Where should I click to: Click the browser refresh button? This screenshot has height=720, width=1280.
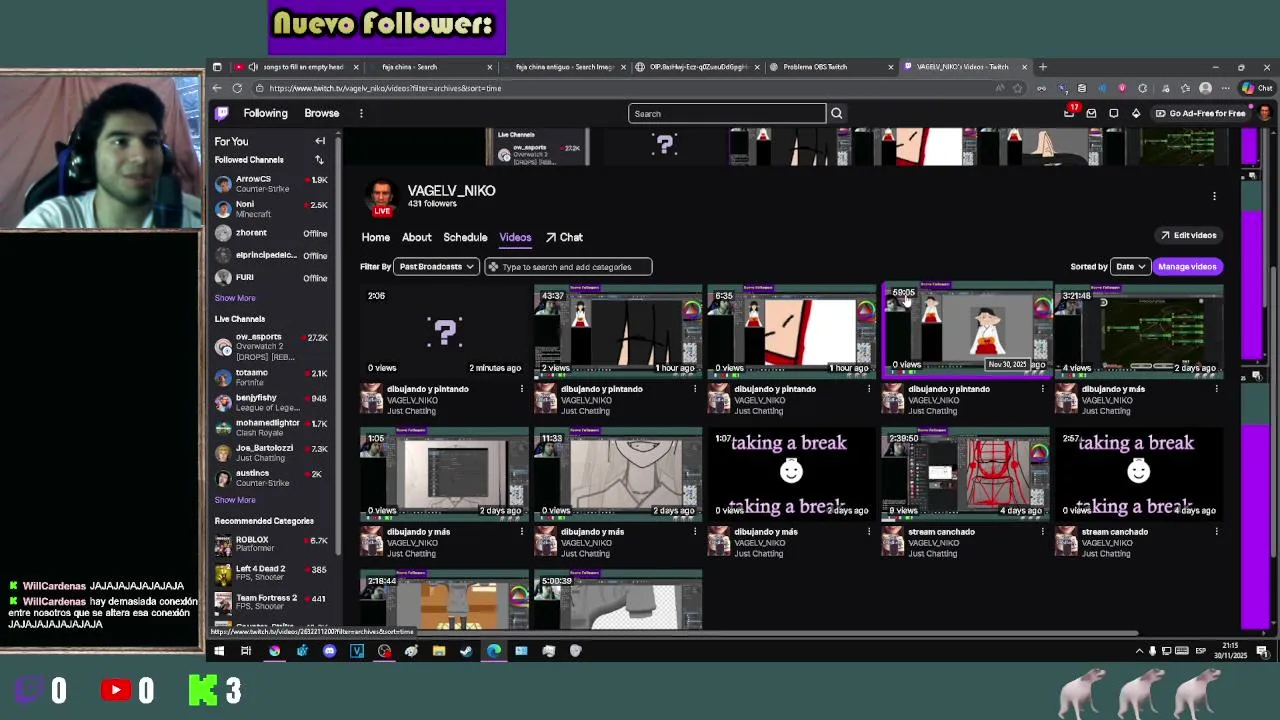pyautogui.click(x=237, y=88)
